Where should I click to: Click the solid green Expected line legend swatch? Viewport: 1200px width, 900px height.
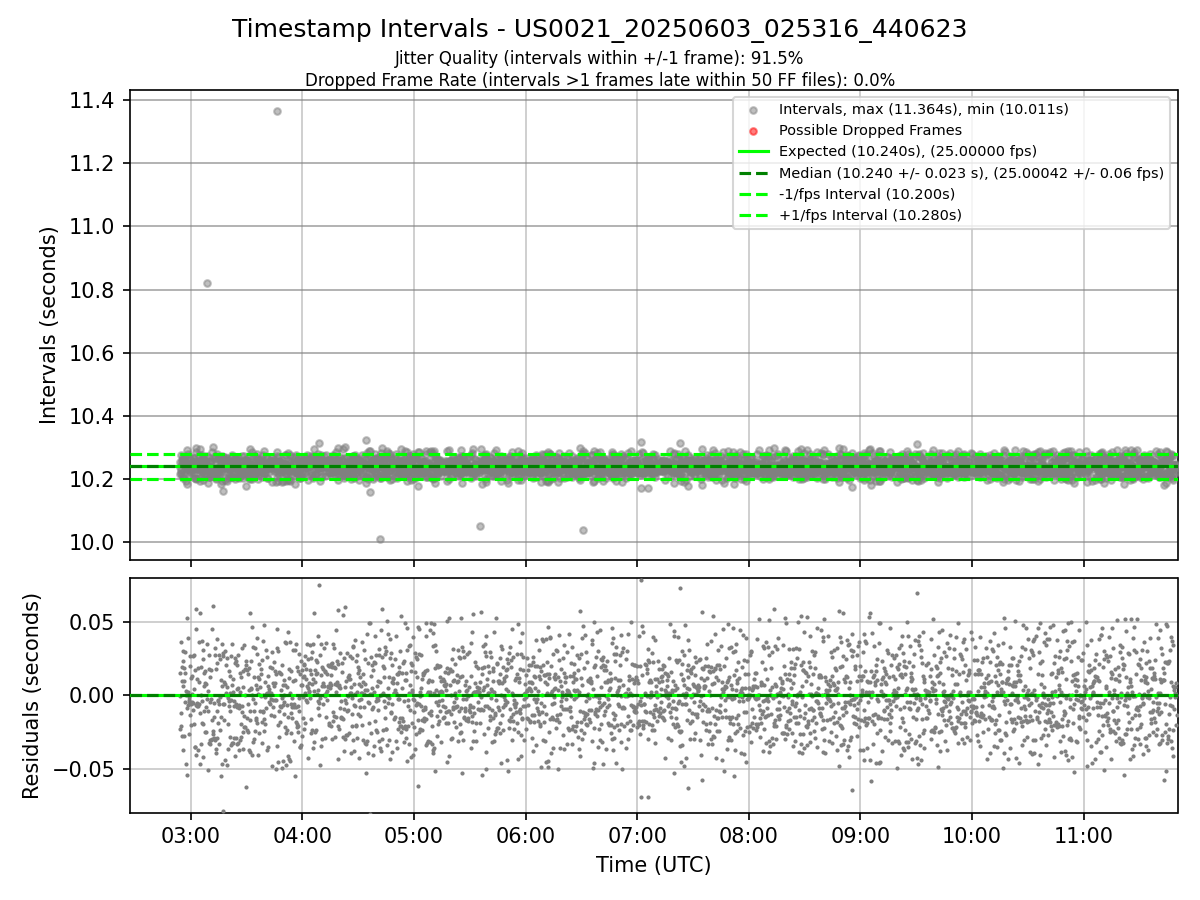(754, 151)
